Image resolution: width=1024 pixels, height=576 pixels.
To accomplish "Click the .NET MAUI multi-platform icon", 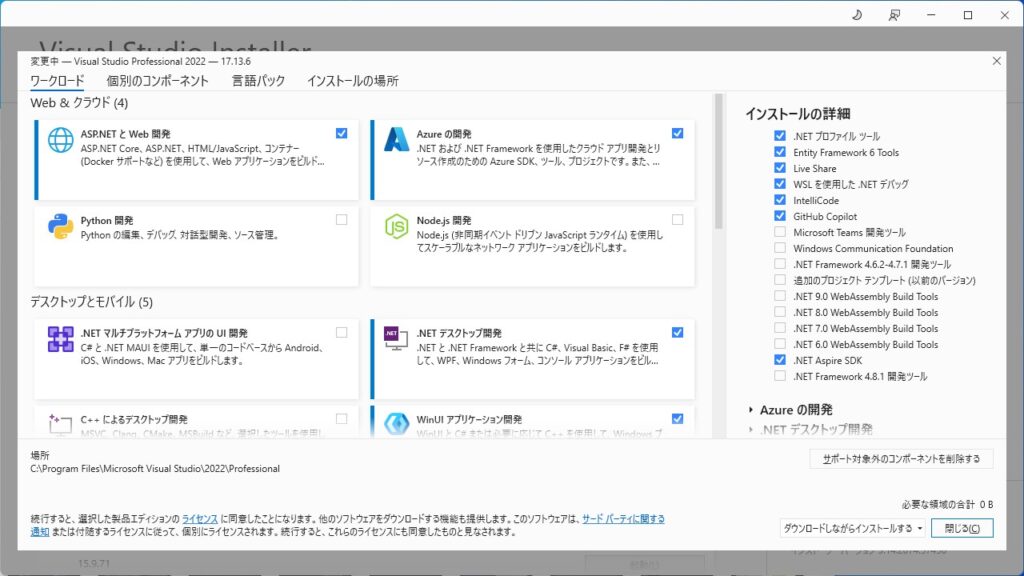I will click(60, 339).
